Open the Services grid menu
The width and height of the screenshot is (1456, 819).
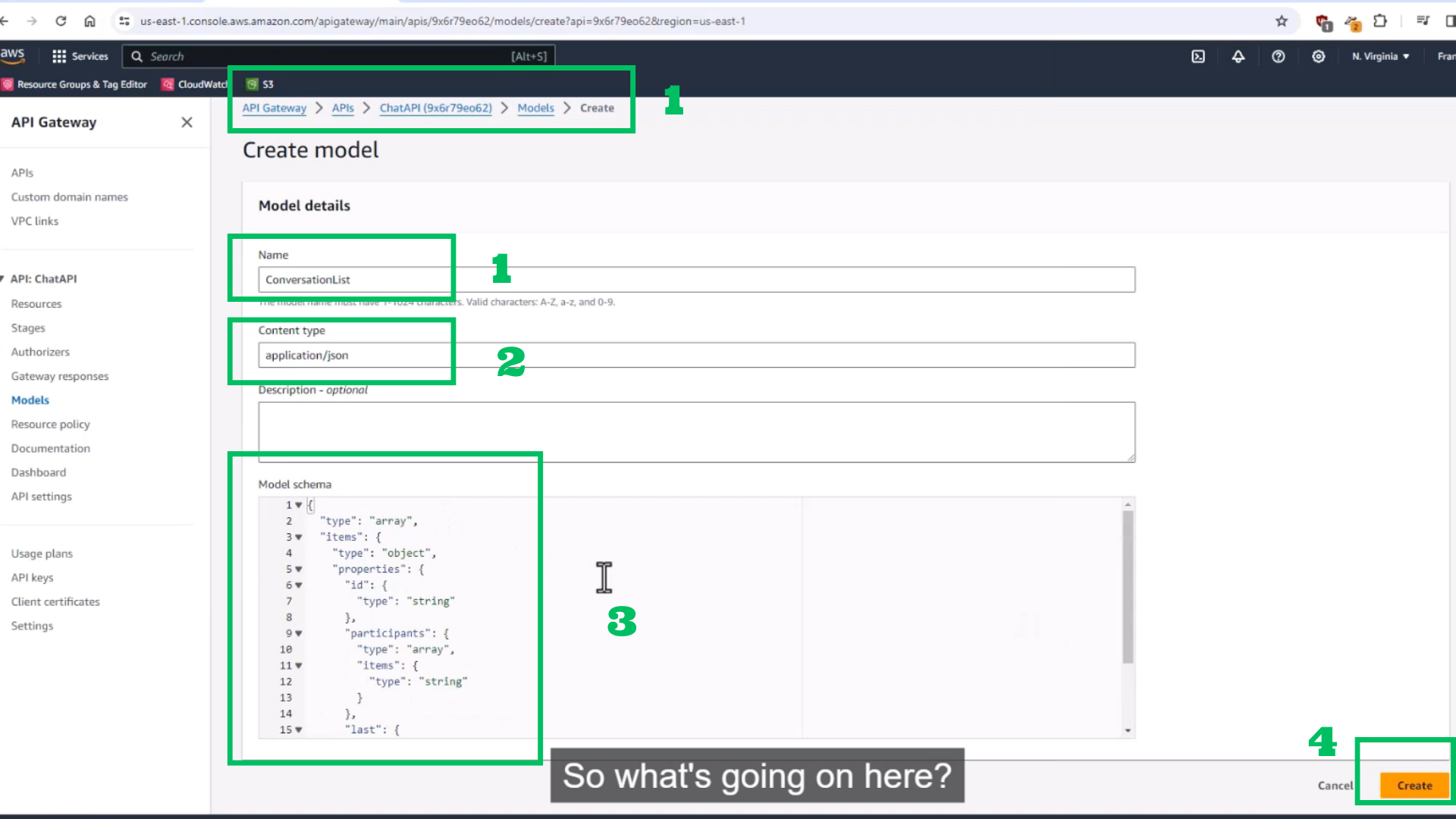click(x=80, y=56)
